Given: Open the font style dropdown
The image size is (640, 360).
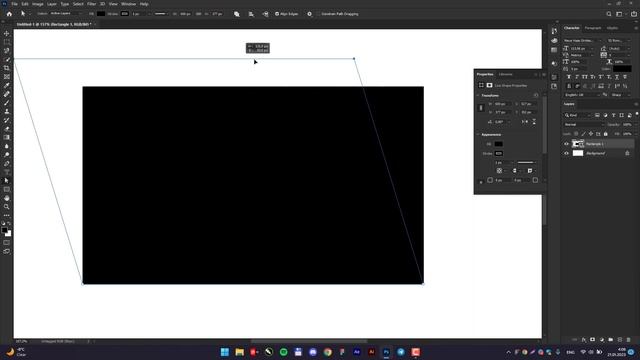Looking at the screenshot, I should (618, 40).
